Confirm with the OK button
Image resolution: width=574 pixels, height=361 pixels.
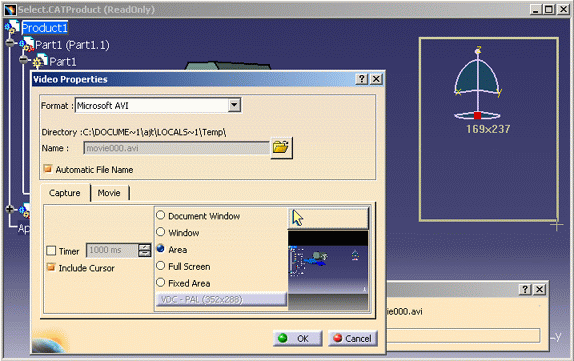click(298, 338)
